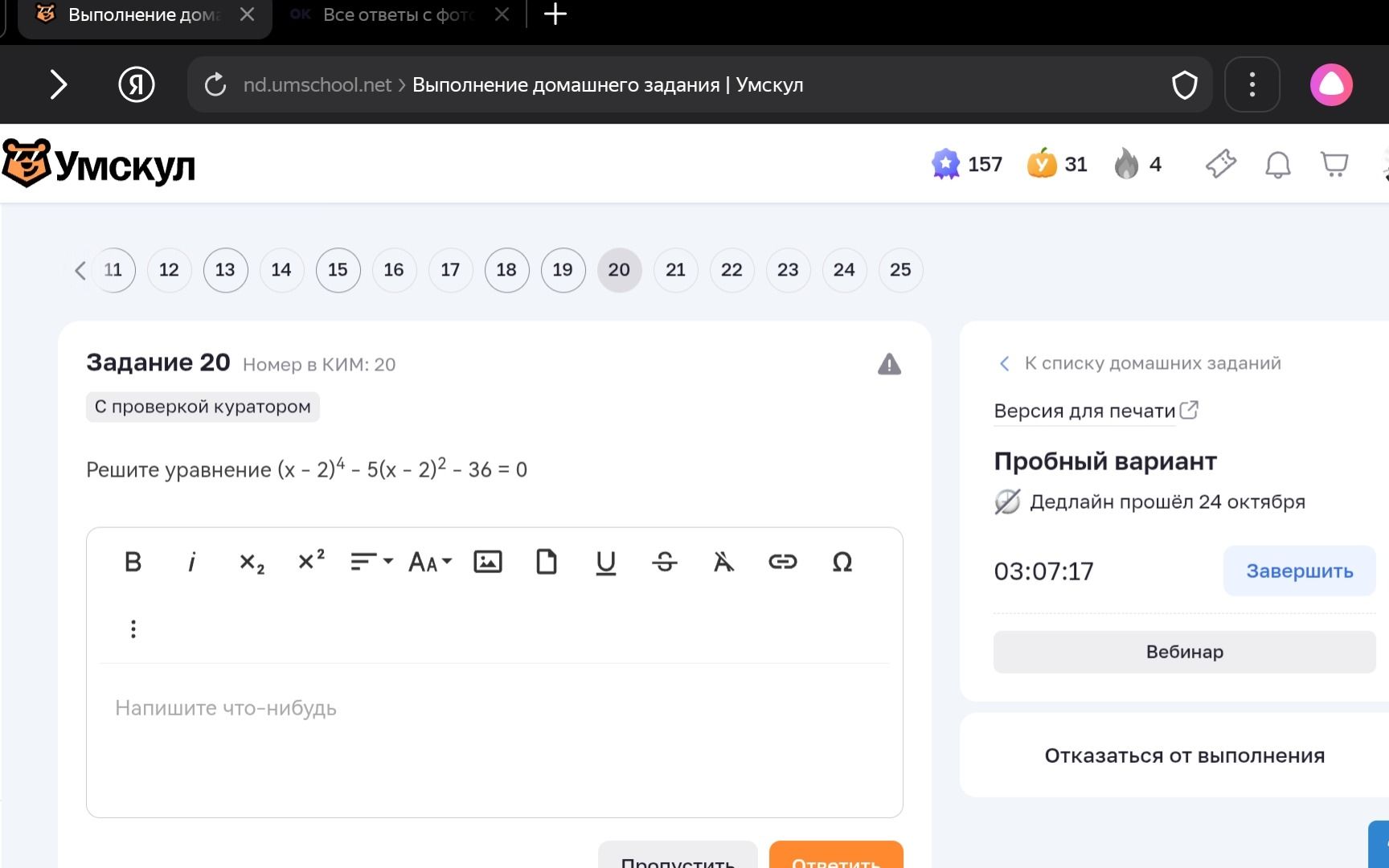The image size is (1389, 868).
Task: Open Yandex home button
Action: 137,84
